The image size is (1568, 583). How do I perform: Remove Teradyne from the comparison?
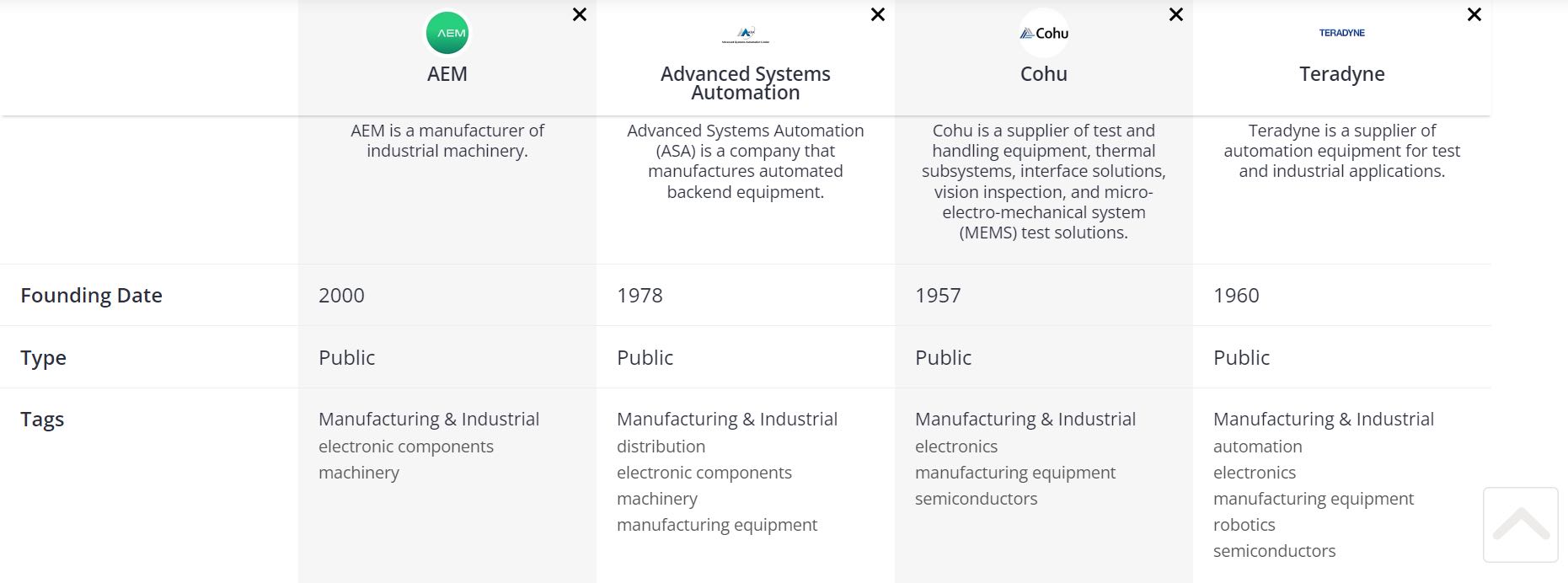click(x=1474, y=14)
